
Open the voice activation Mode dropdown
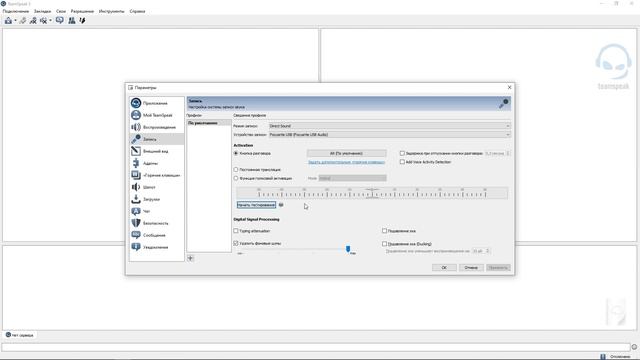[x=352, y=178]
